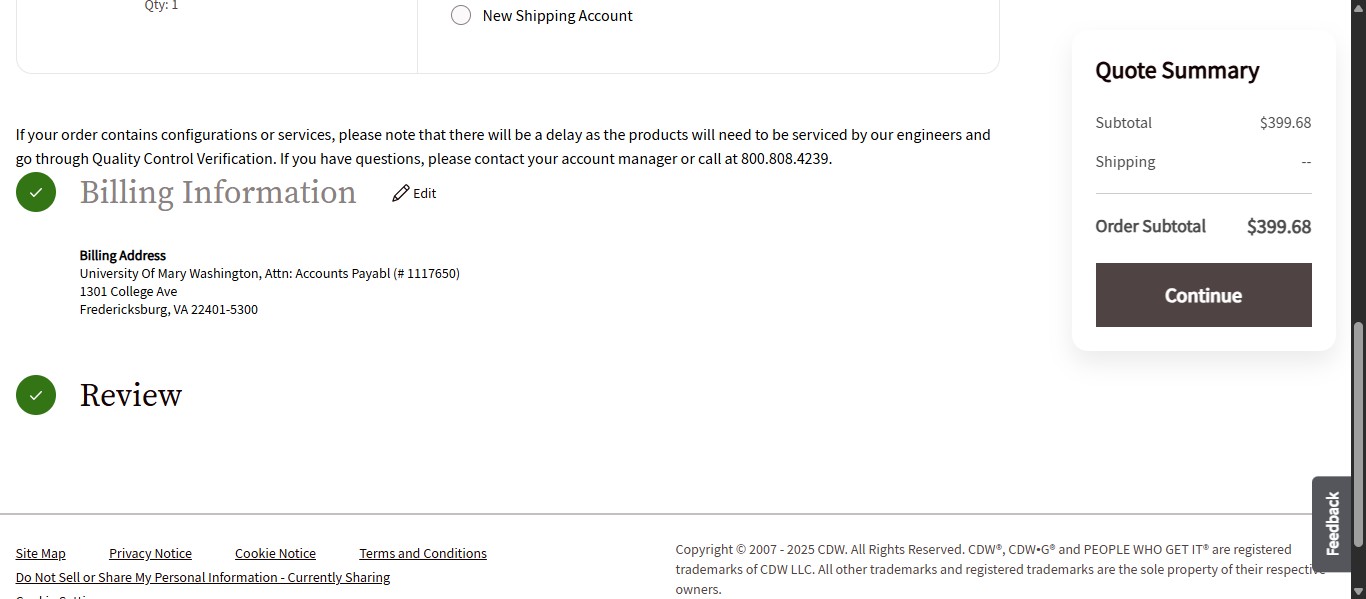Image resolution: width=1366 pixels, height=599 pixels.
Task: Expand the Review section heading
Action: 130,395
